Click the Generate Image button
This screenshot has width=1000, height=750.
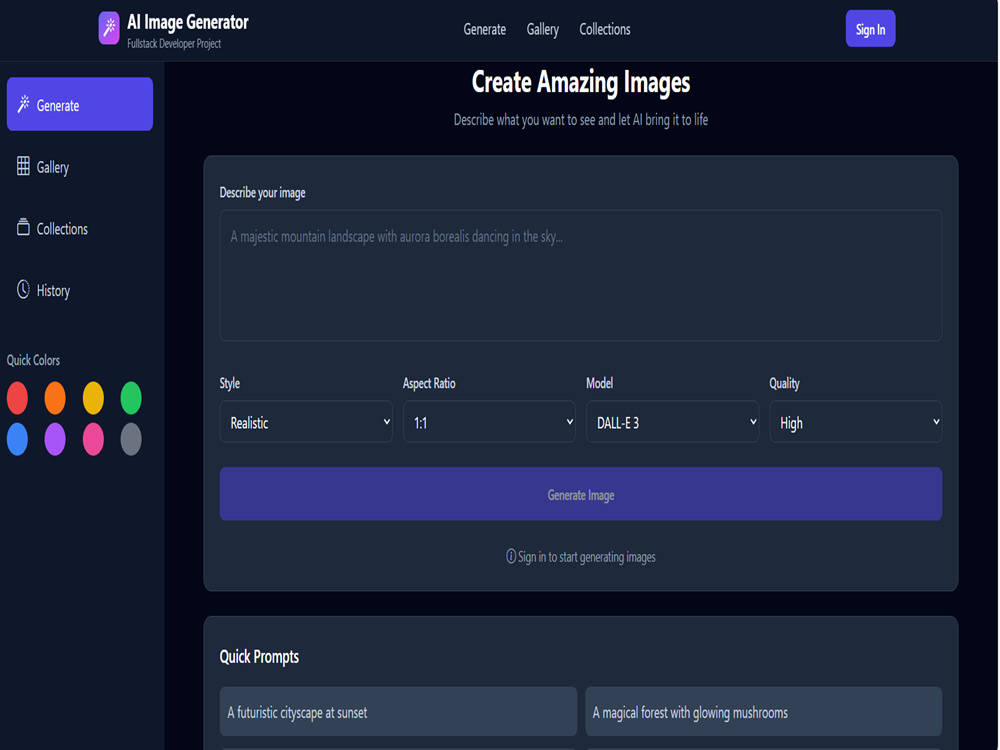tap(580, 494)
